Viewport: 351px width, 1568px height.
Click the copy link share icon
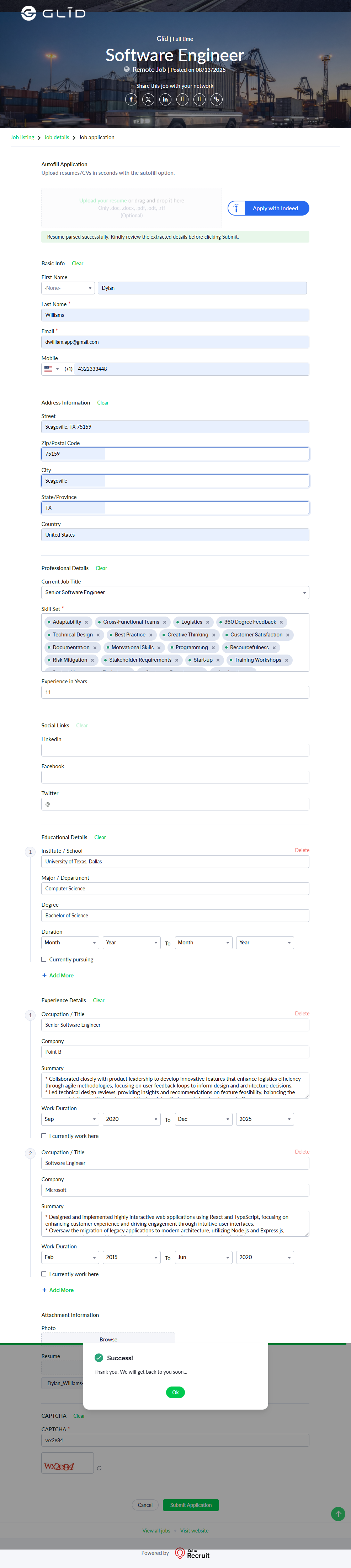pos(216,99)
